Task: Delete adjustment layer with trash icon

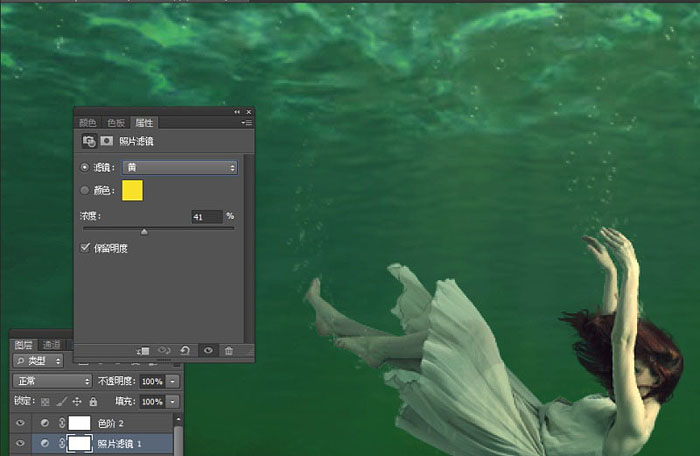Action: point(229,351)
